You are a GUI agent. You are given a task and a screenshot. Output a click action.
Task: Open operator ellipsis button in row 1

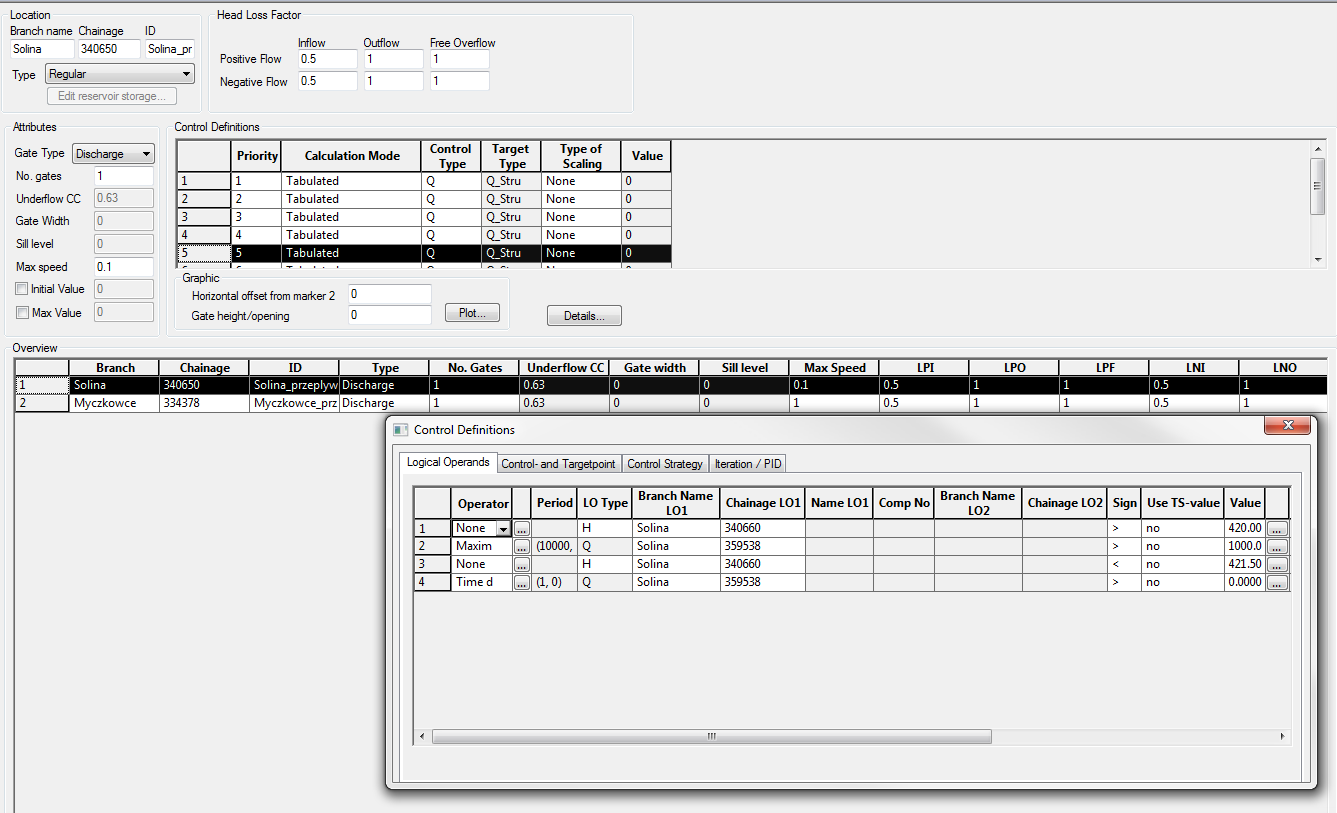pyautogui.click(x=522, y=528)
